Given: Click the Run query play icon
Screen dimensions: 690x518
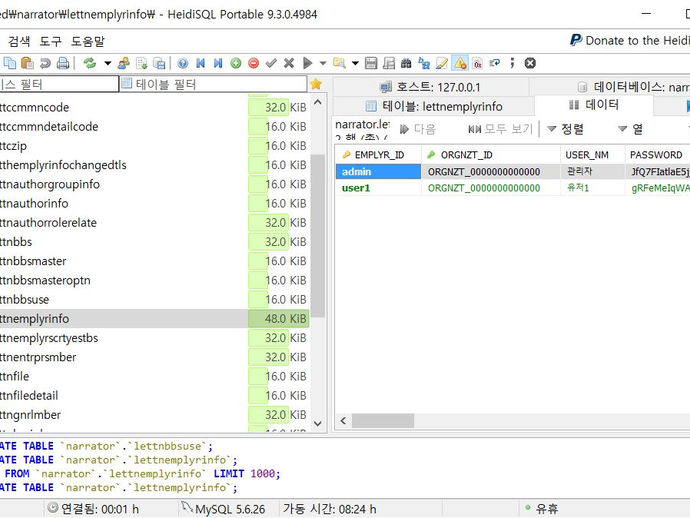Looking at the screenshot, I should pos(308,63).
